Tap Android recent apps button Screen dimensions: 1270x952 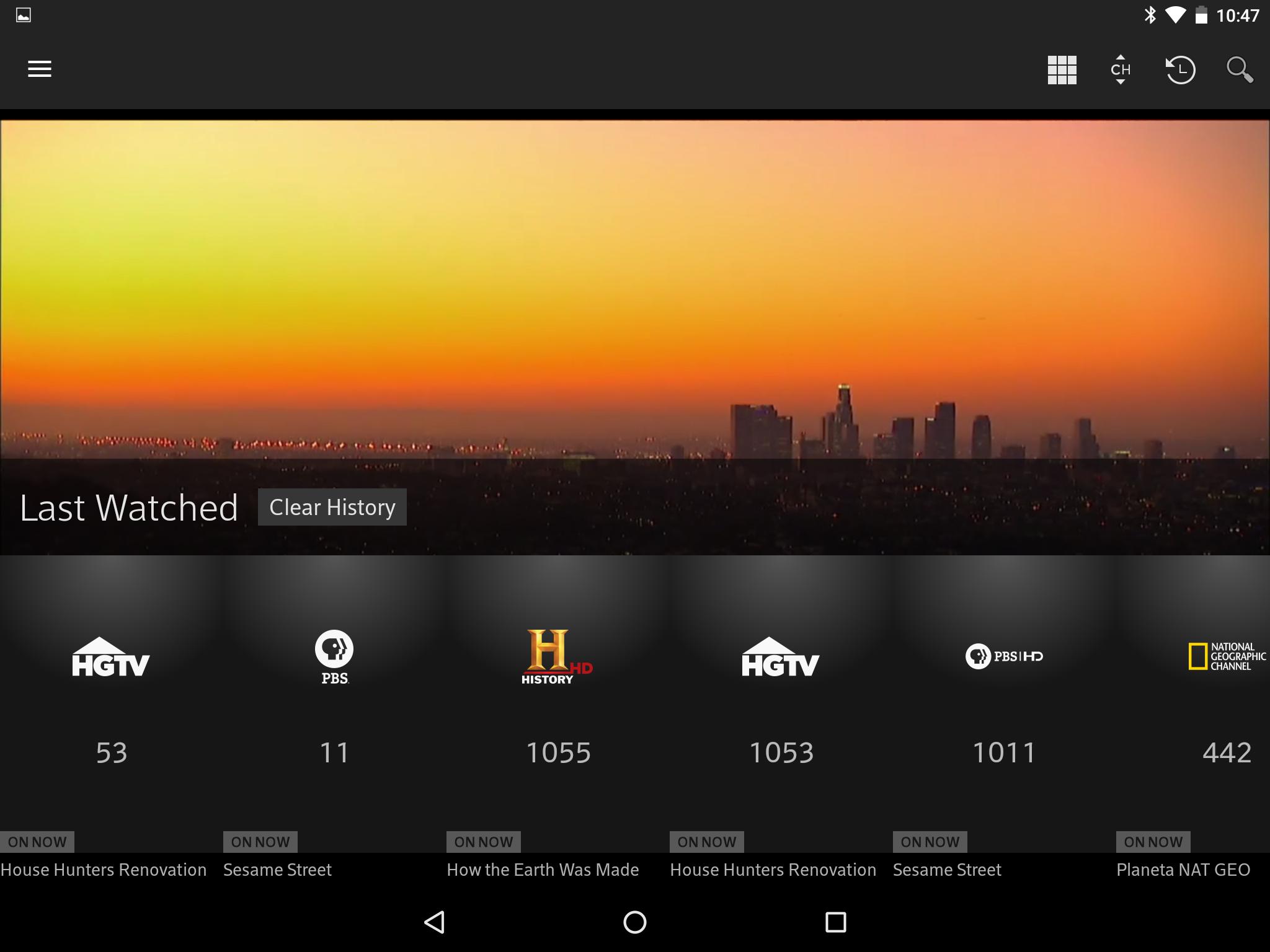pyautogui.click(x=836, y=922)
